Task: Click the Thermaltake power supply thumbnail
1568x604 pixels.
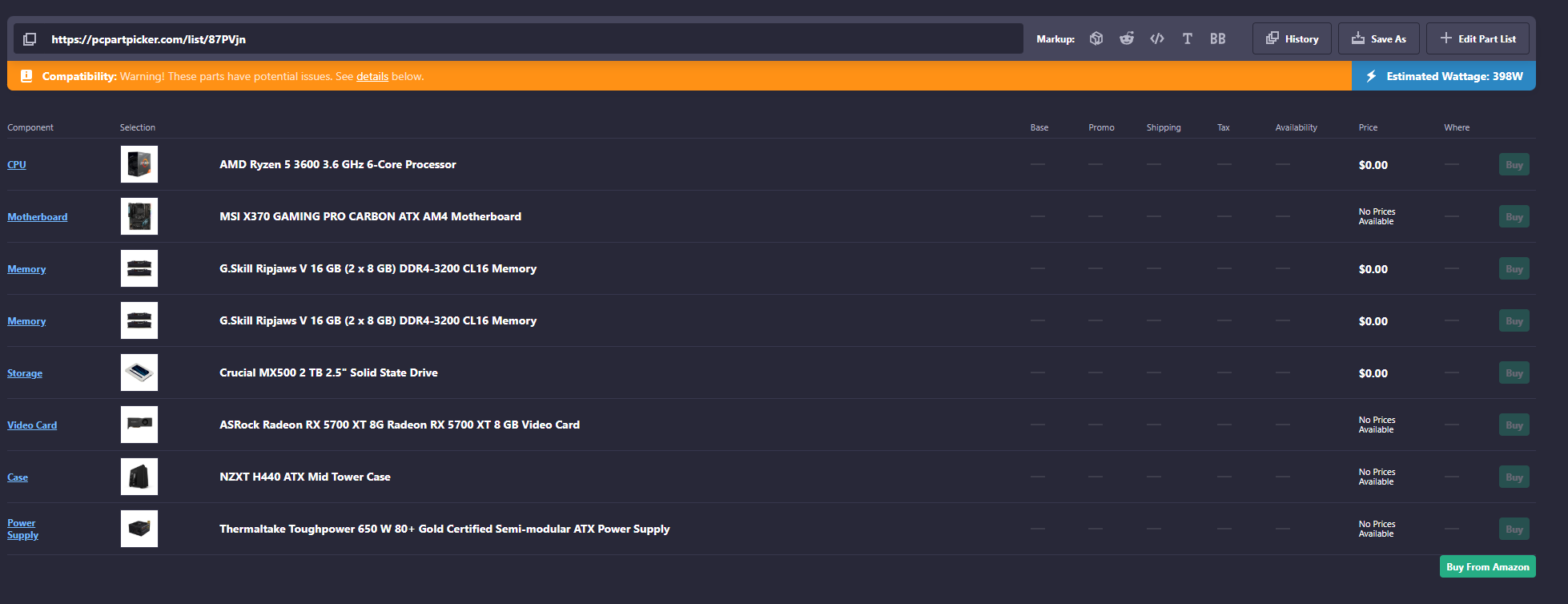Action: coord(139,529)
